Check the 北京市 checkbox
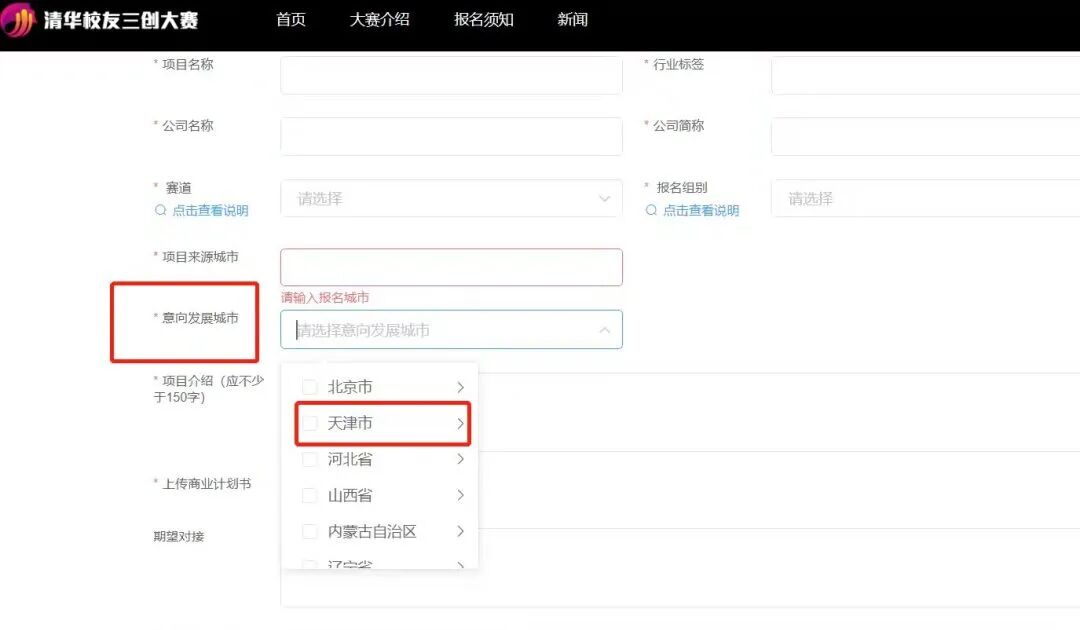Viewport: 1080px width, 630px height. tap(309, 387)
